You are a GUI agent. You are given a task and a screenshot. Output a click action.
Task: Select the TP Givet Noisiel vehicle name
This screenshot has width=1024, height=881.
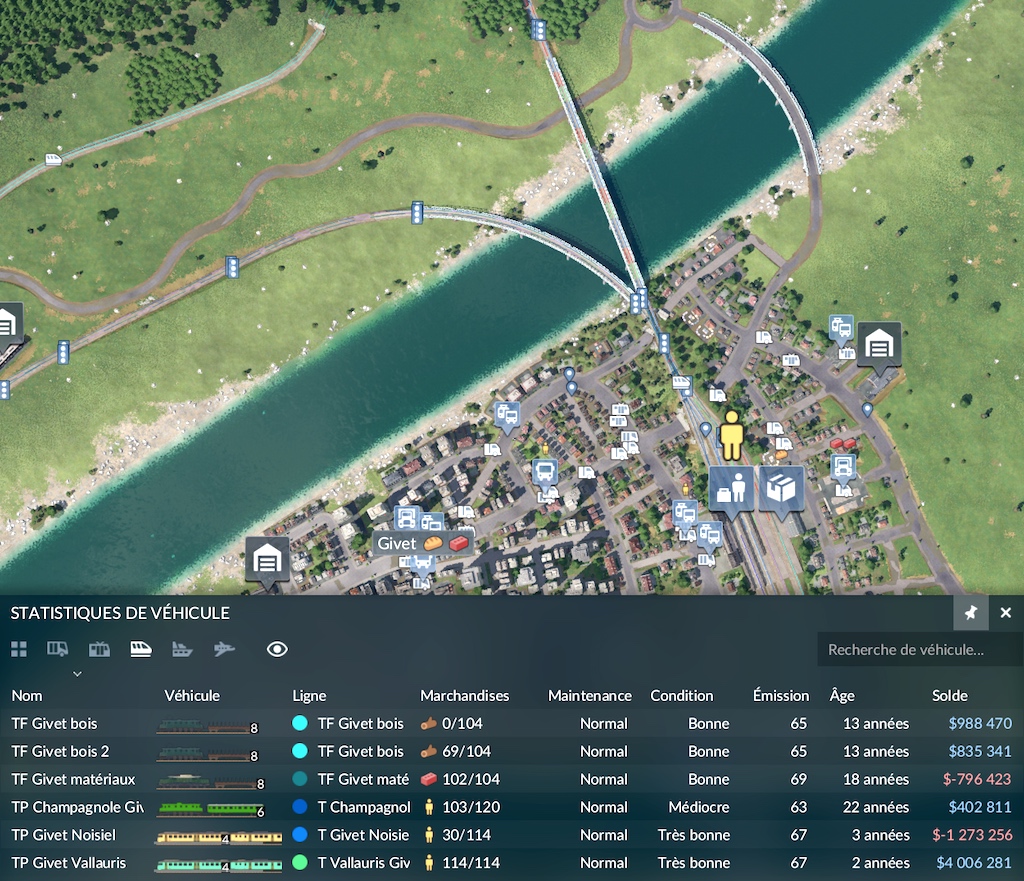[63, 835]
